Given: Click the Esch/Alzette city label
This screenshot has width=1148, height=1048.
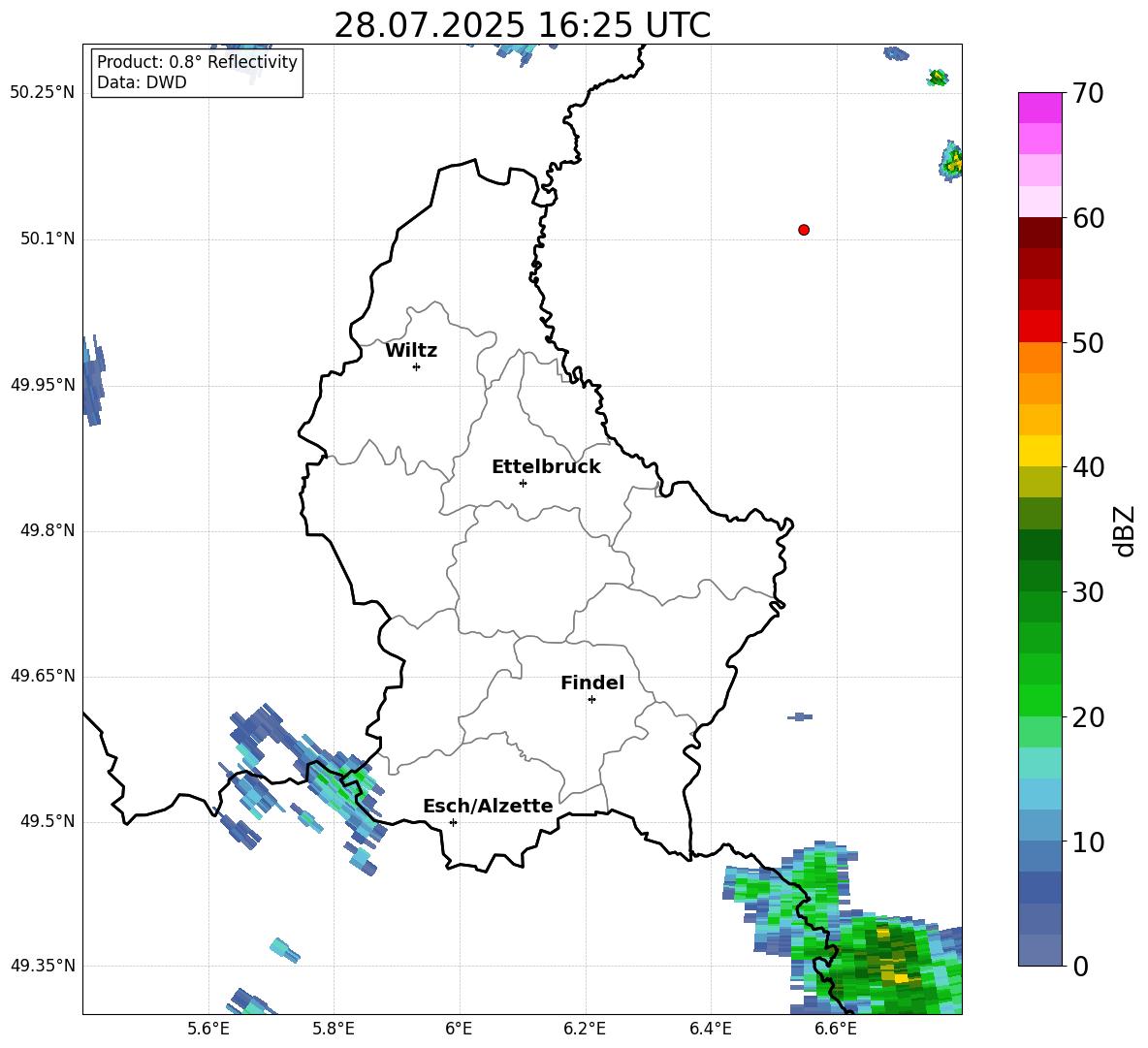Looking at the screenshot, I should [488, 806].
